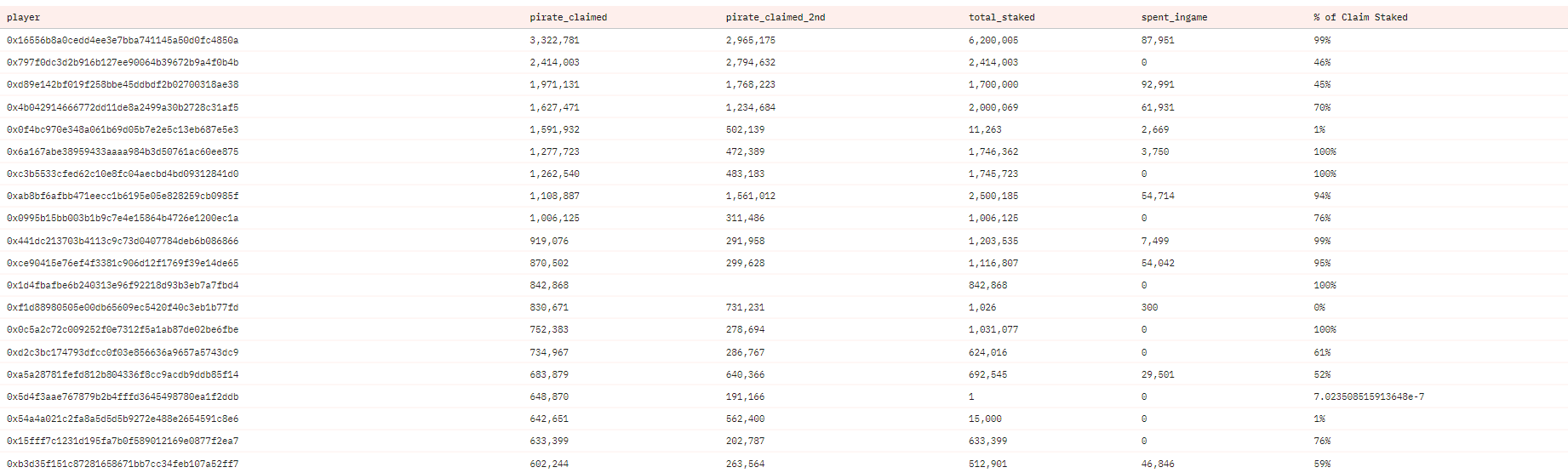
Task: Sort by the player column header
Action: coord(24,17)
